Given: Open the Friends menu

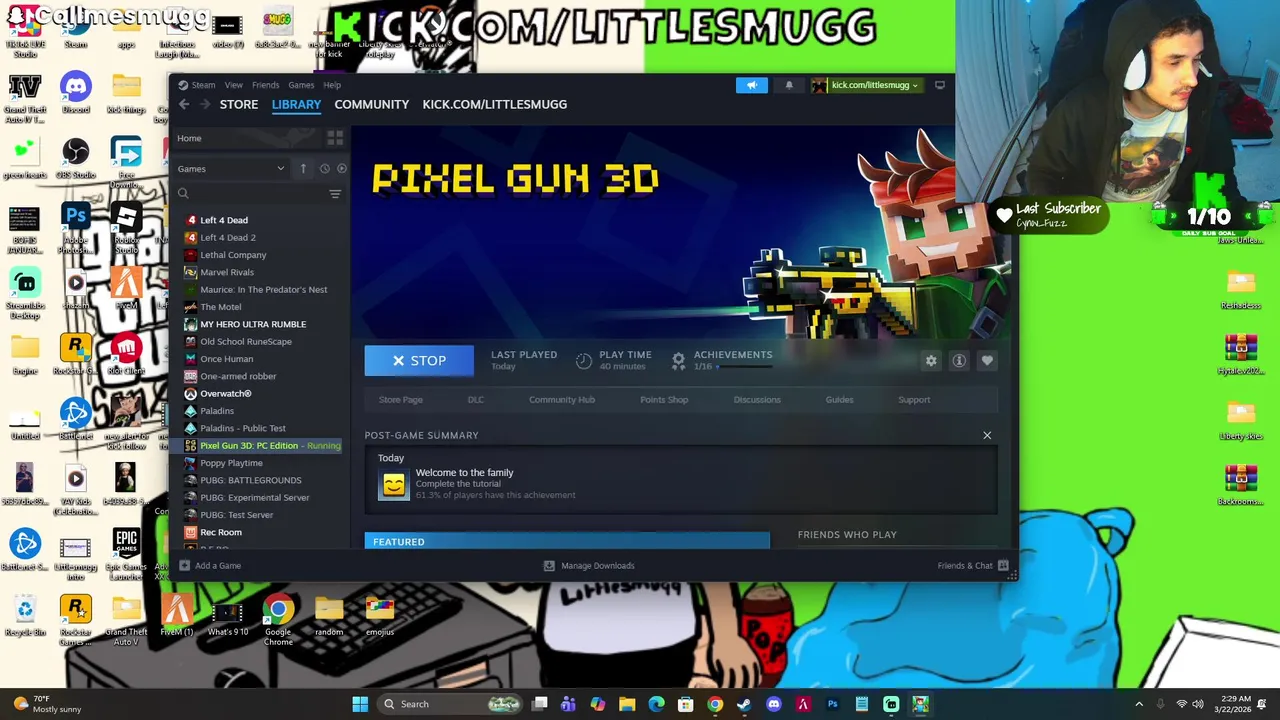Looking at the screenshot, I should click(265, 85).
